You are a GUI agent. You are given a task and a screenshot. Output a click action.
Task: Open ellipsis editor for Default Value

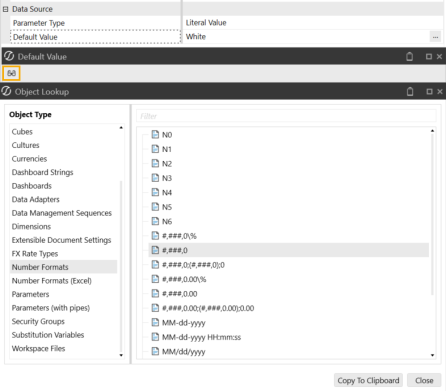[435, 37]
